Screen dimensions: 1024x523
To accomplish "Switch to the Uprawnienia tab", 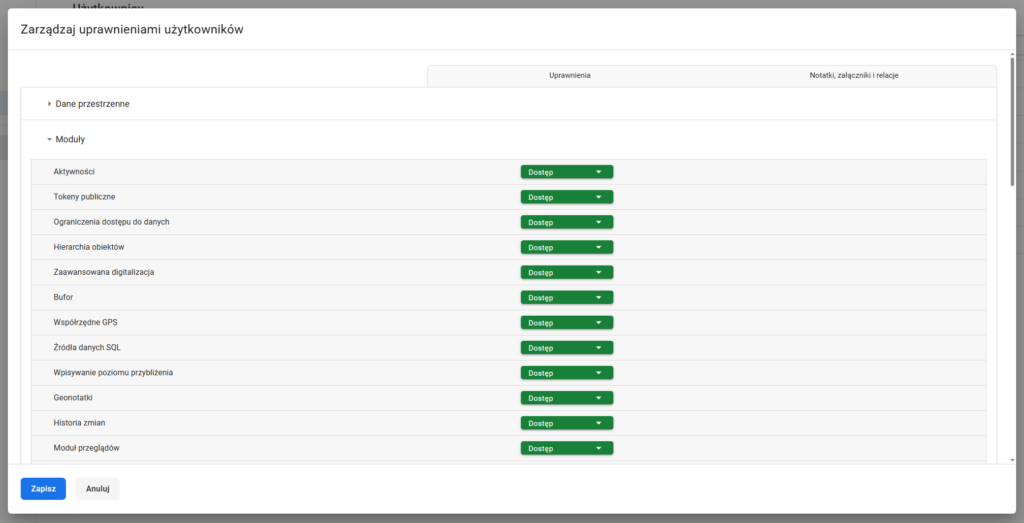I will (x=569, y=76).
